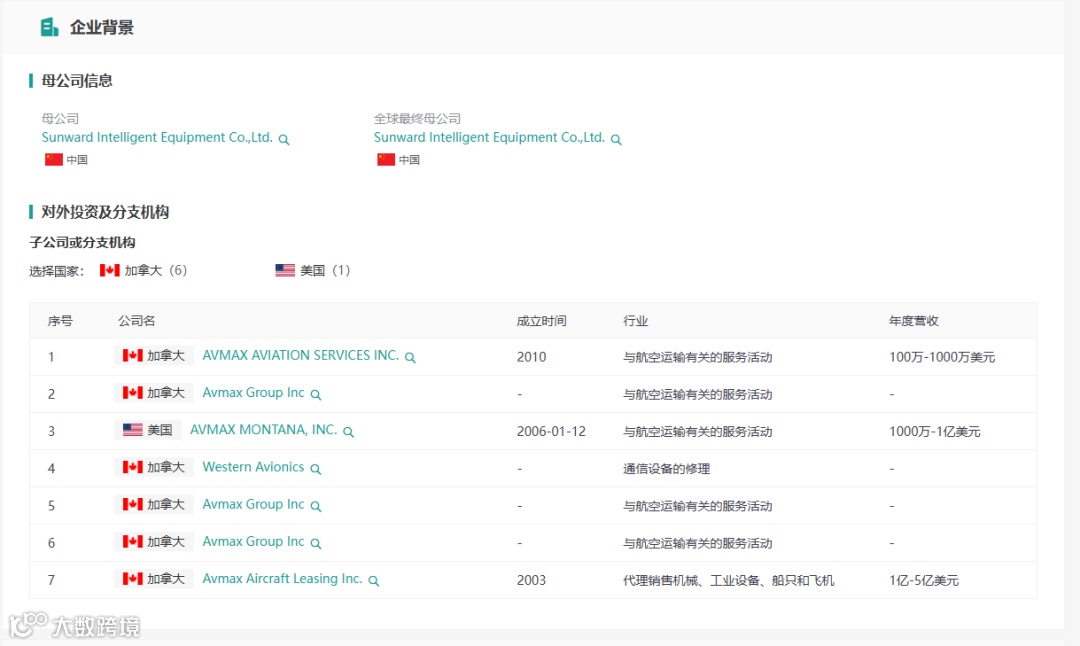
Task: Open AVMAX MONTANA, INC. link
Action: click(263, 430)
